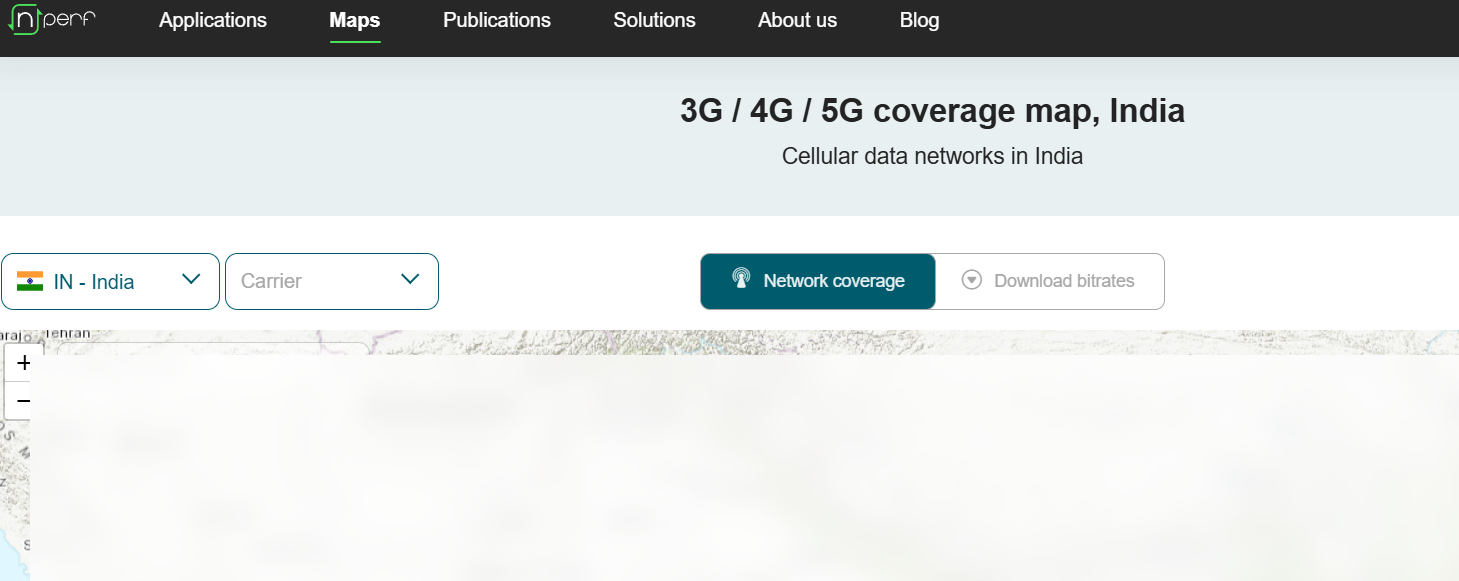
Task: Go to the Publications section
Action: (496, 20)
